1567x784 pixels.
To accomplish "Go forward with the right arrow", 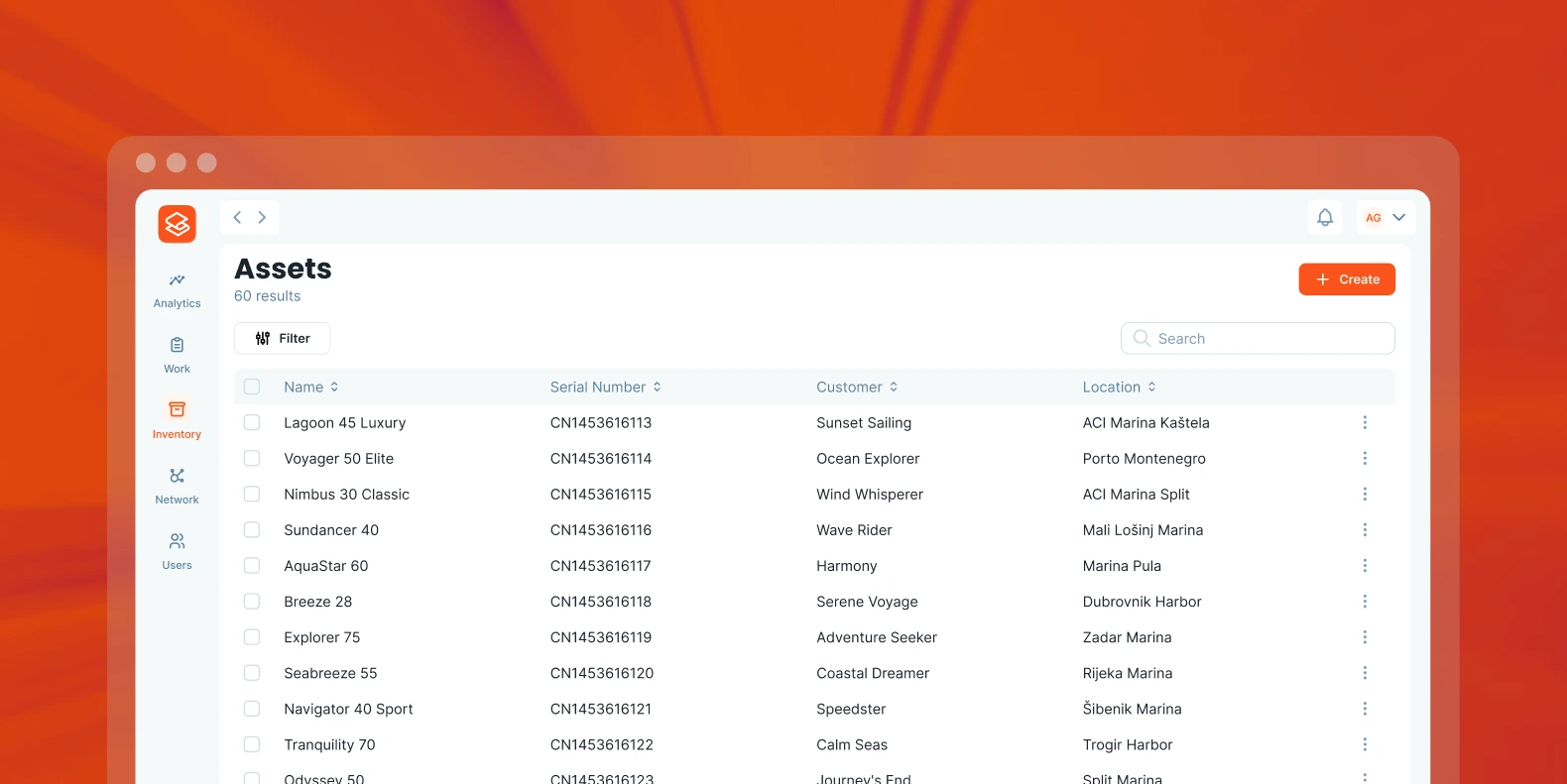I will (262, 217).
